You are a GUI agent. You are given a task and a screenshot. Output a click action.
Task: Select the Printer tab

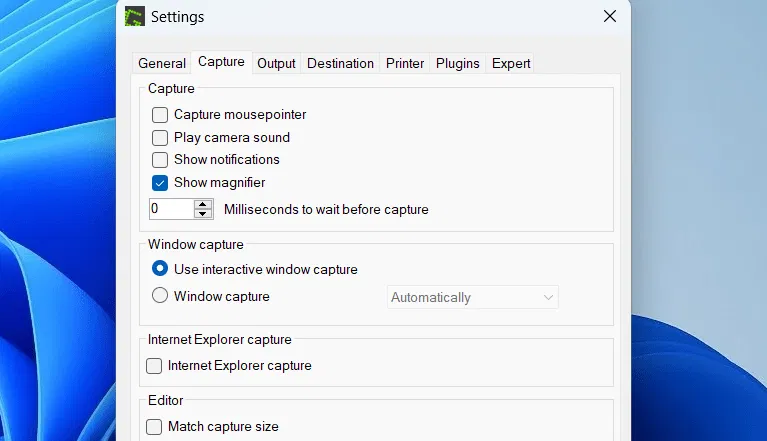click(405, 64)
